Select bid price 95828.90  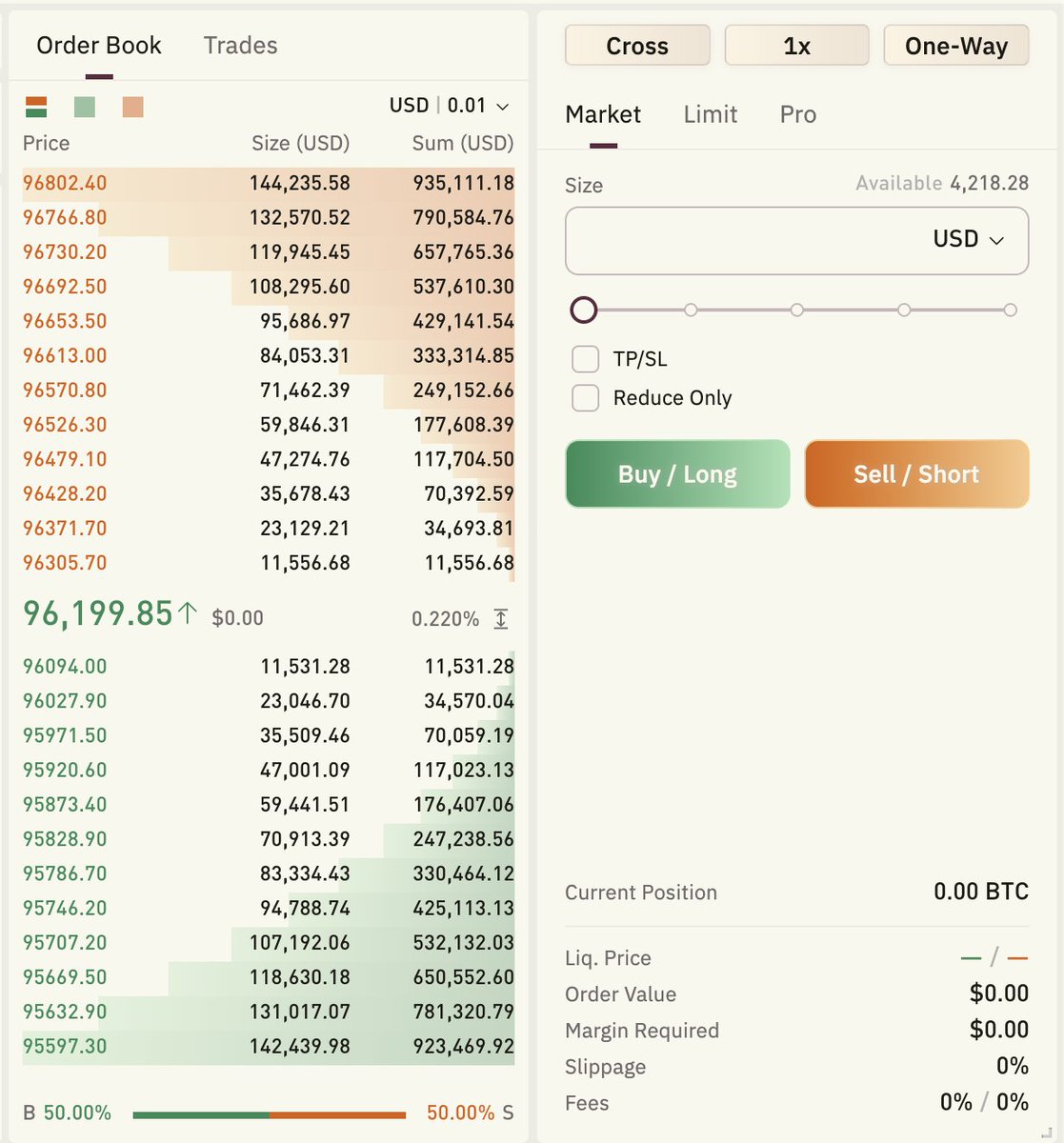pos(65,839)
